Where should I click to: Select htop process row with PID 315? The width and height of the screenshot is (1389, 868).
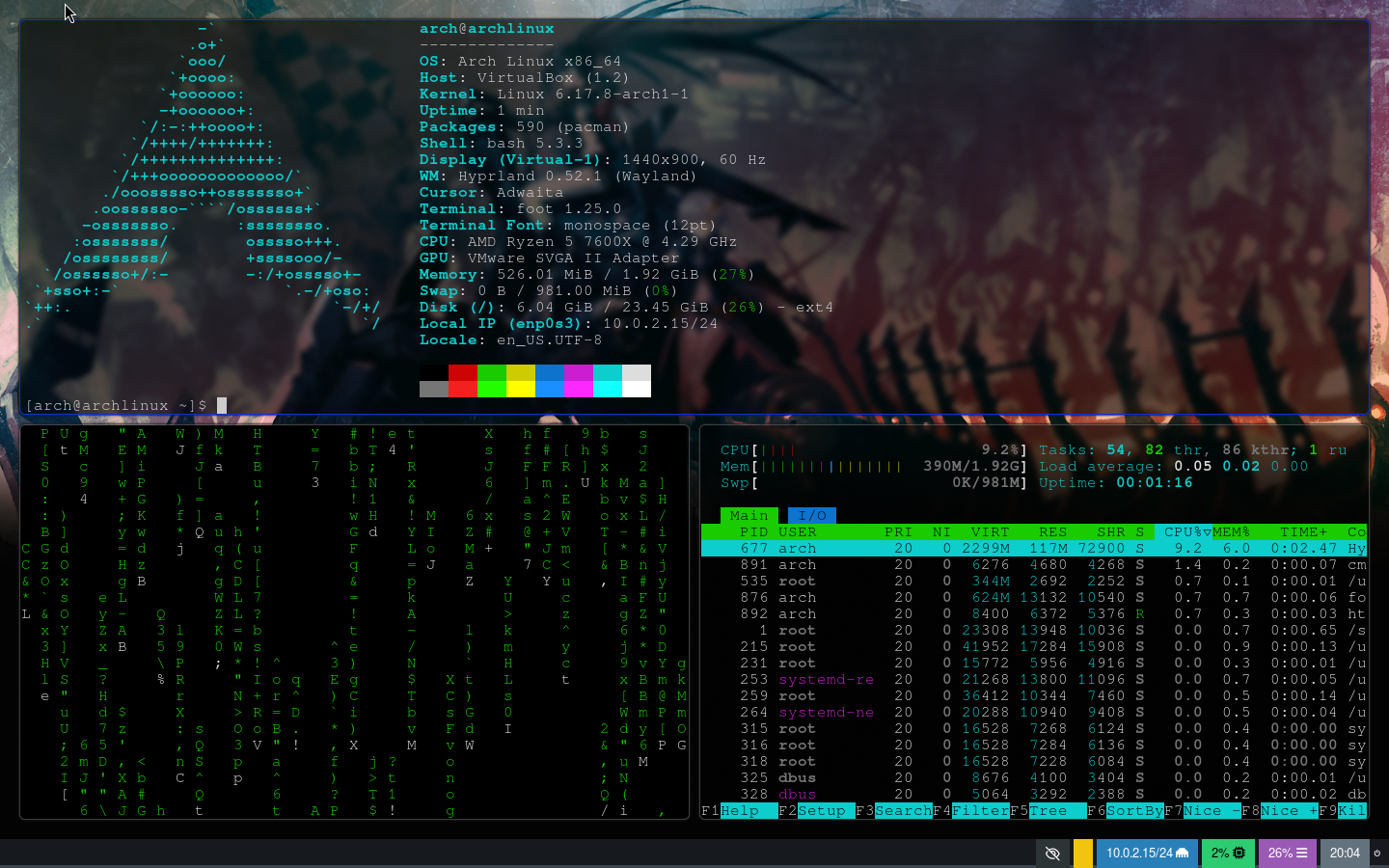pos(1034,729)
